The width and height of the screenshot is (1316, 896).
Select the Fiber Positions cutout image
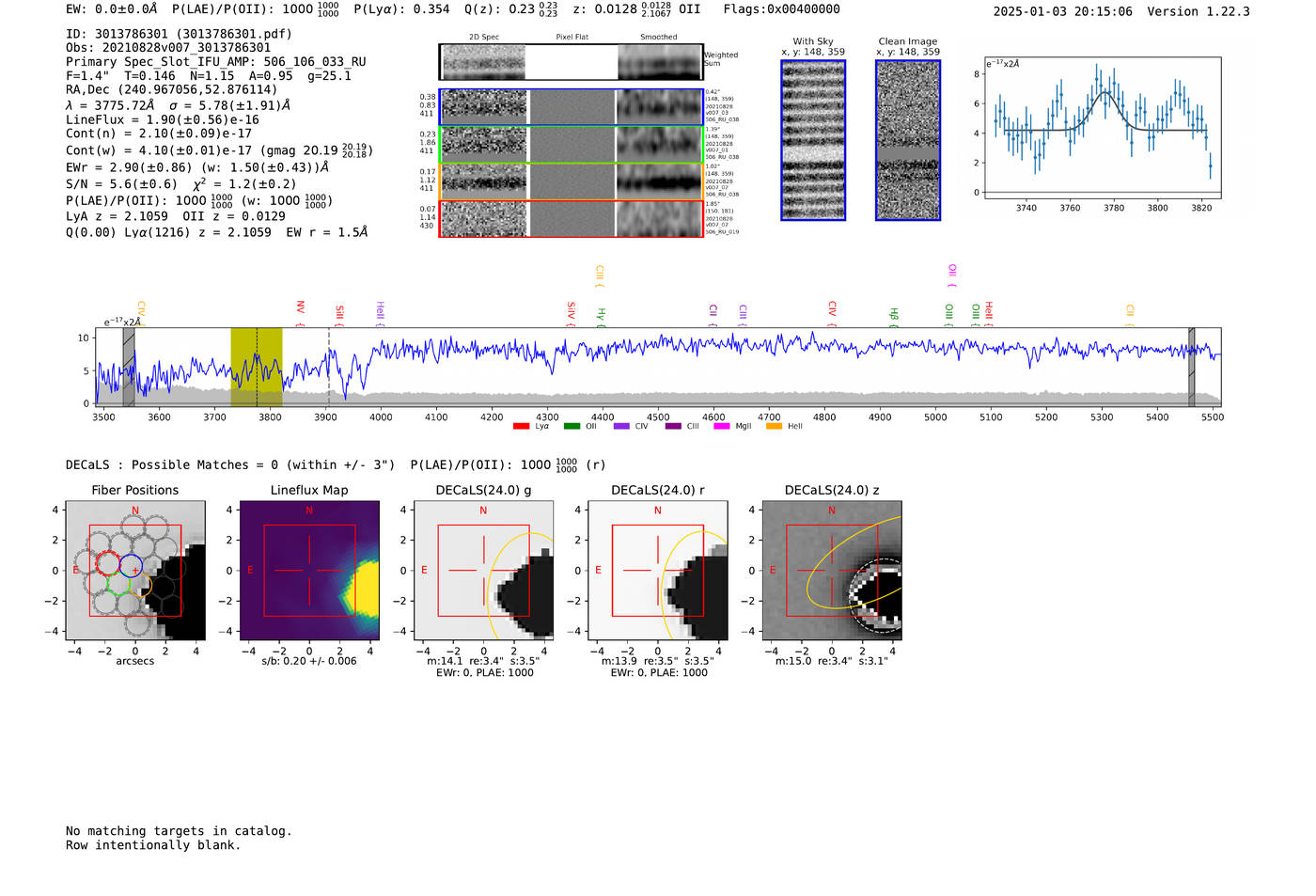135,571
